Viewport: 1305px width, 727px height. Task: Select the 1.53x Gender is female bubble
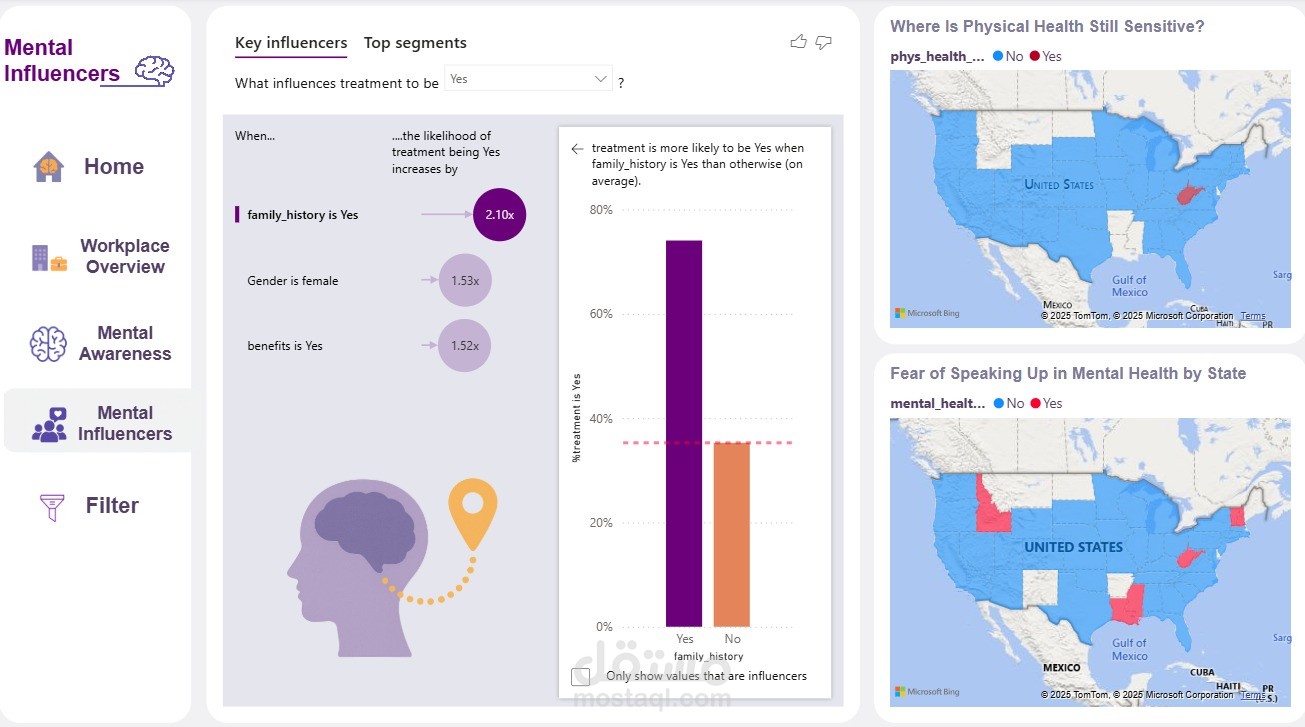pos(465,281)
